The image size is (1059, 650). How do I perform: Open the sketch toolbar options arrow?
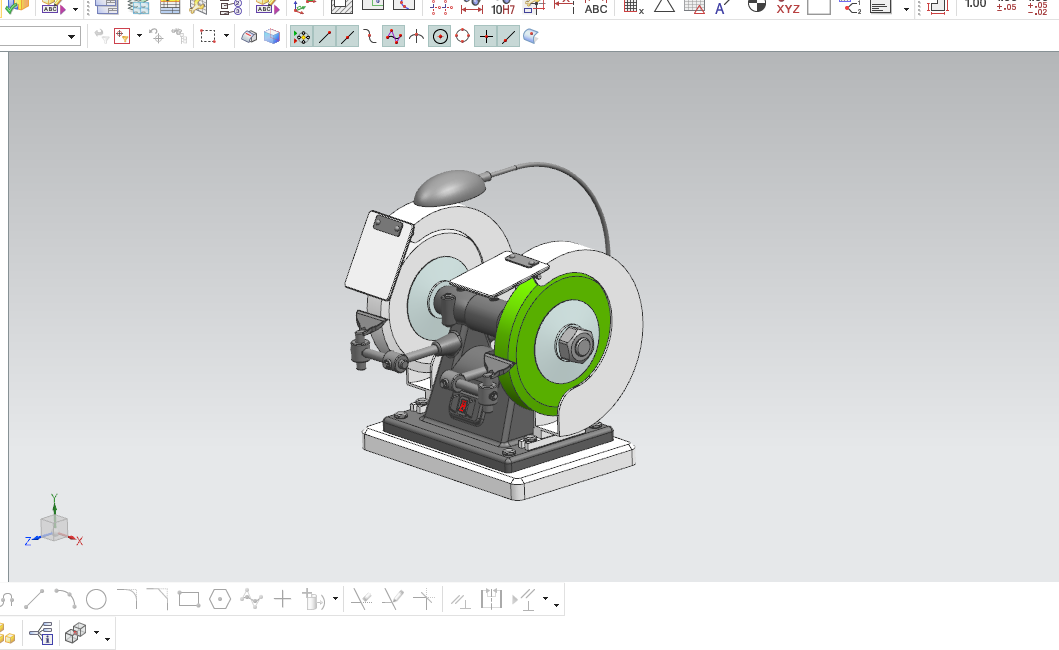557,605
